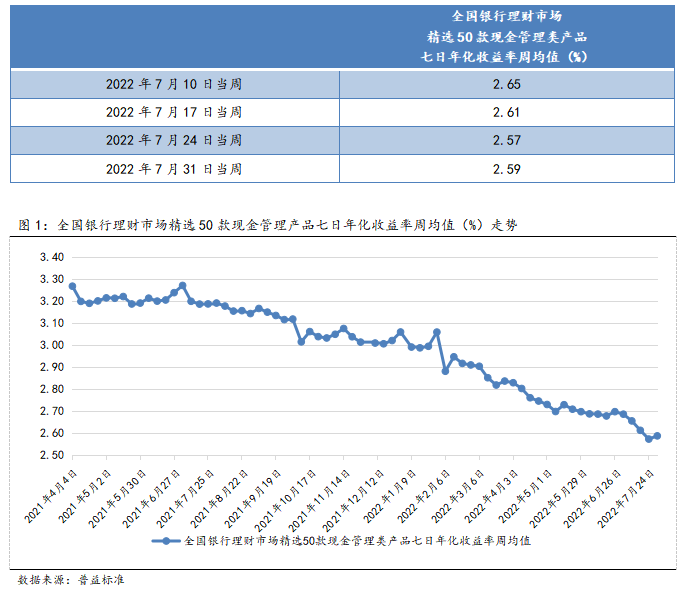Click the 2022年7月31日当周 row label
Screen dimensions: 686x591
pos(174,169)
